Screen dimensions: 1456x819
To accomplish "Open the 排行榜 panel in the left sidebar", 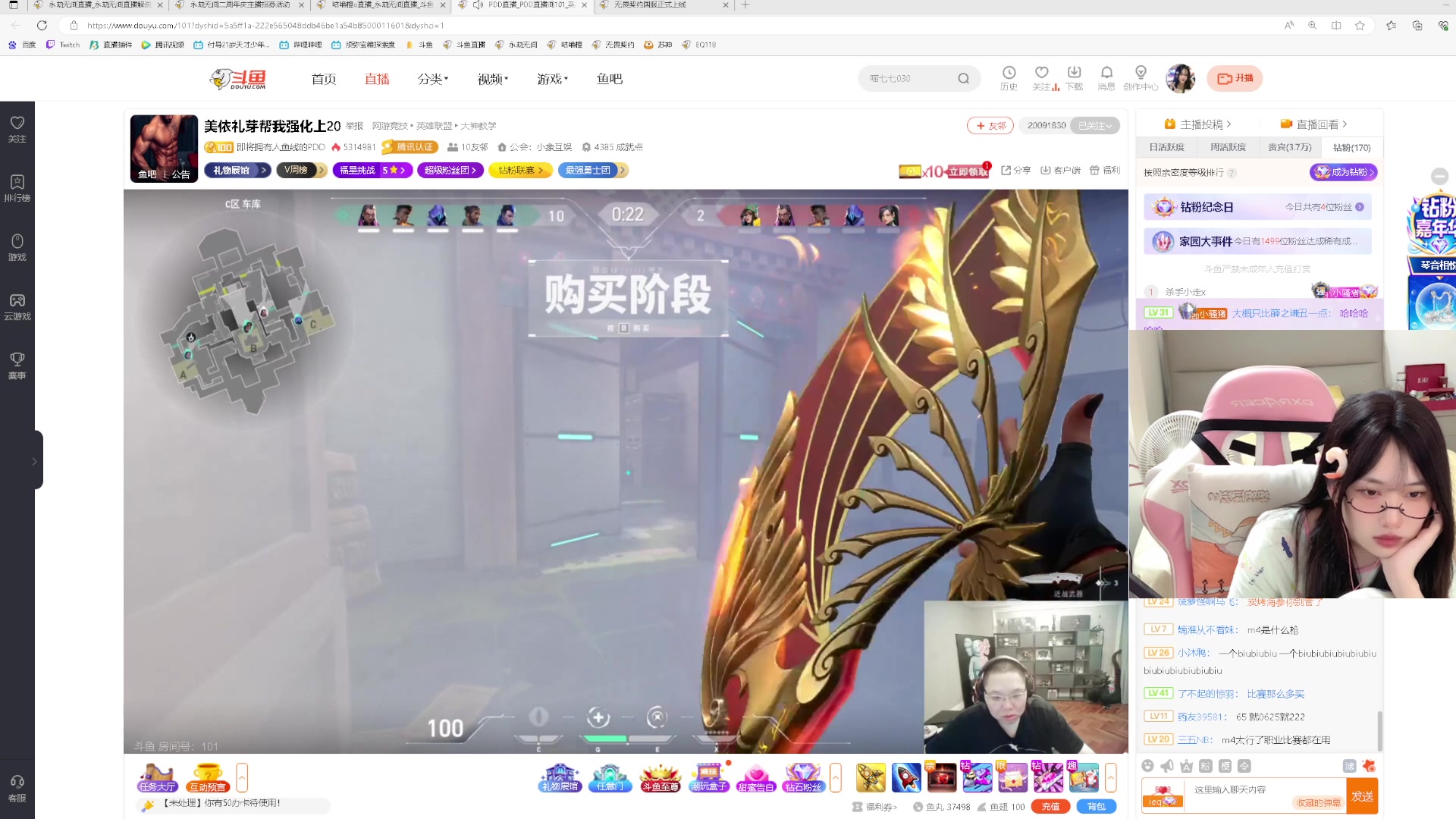I will pos(17,188).
